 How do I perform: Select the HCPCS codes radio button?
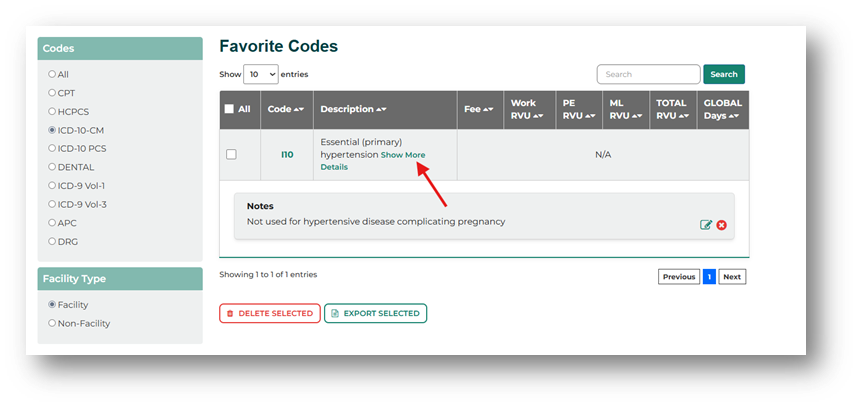point(52,112)
